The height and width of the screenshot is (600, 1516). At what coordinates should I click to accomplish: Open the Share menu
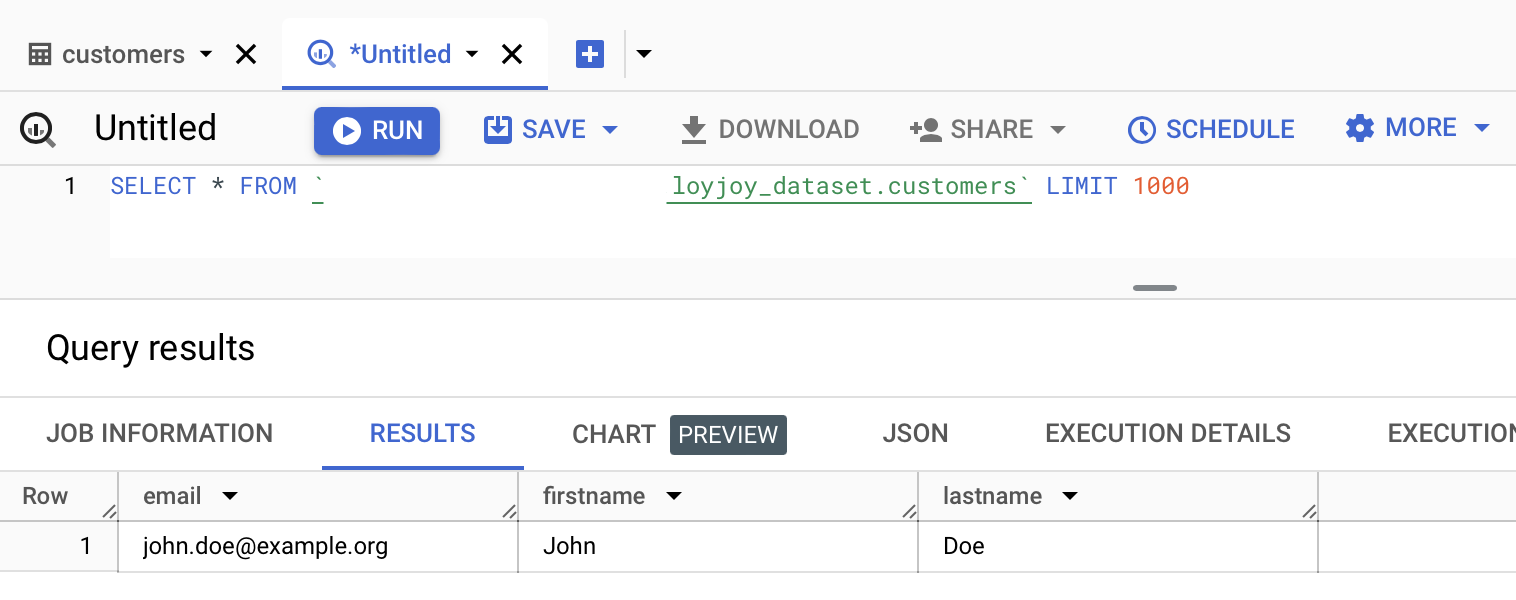tap(986, 130)
